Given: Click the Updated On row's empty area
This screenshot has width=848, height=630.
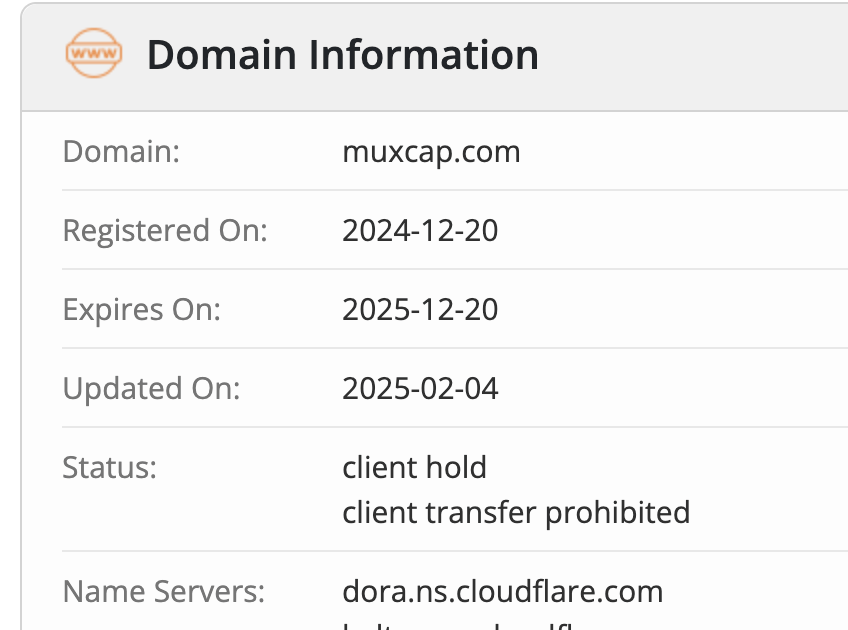Looking at the screenshot, I should point(673,389).
